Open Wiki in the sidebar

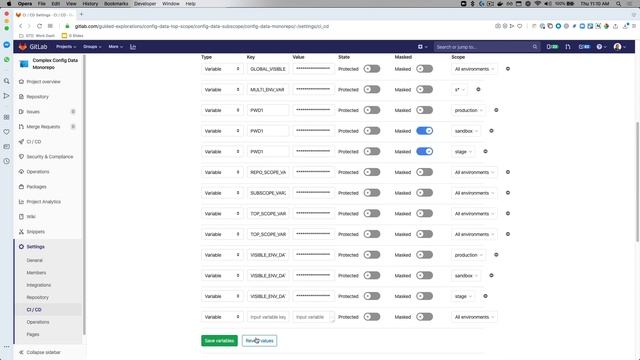point(27,217)
